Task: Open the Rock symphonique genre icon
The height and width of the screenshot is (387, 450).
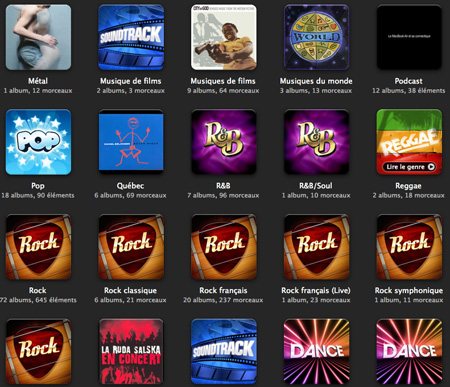Action: coord(409,247)
